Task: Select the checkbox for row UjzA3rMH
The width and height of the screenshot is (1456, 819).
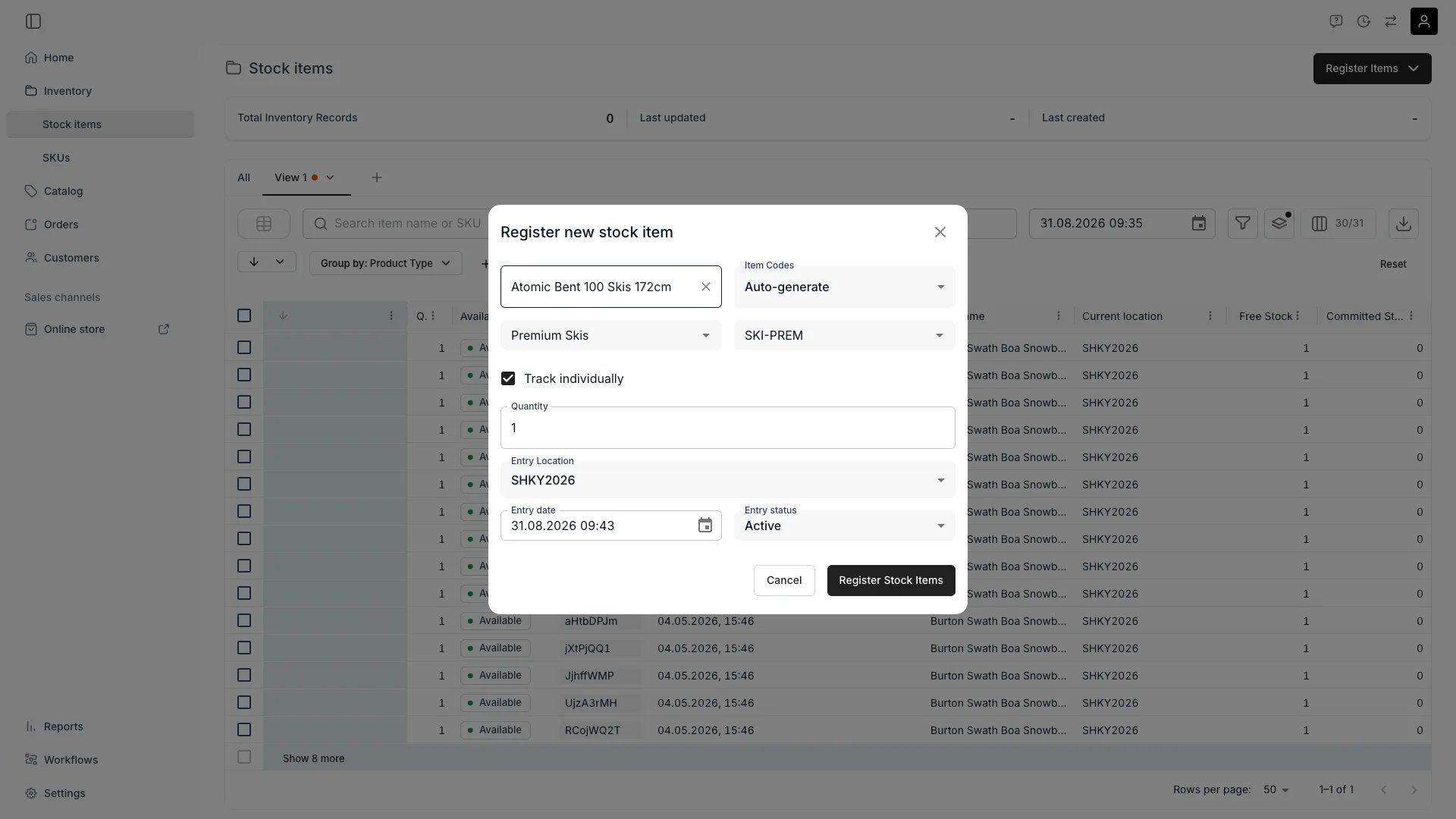Action: (x=244, y=702)
